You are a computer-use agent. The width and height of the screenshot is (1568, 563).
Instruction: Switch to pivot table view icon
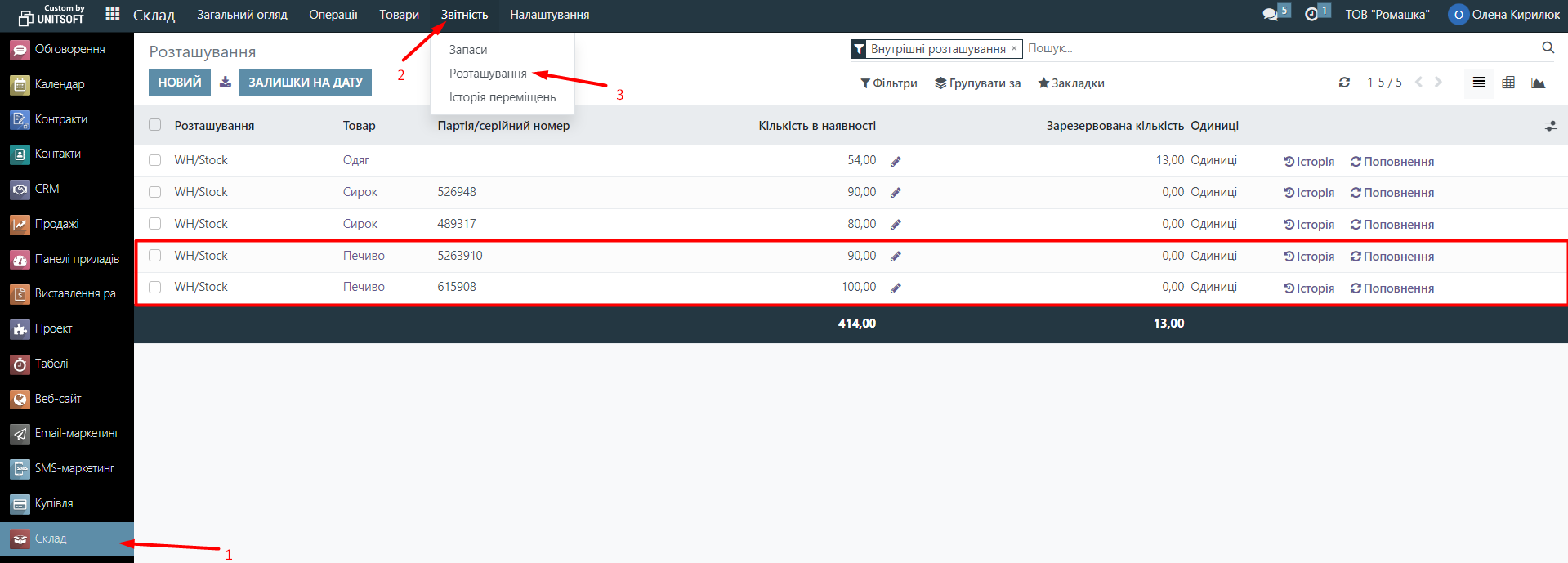point(1508,83)
